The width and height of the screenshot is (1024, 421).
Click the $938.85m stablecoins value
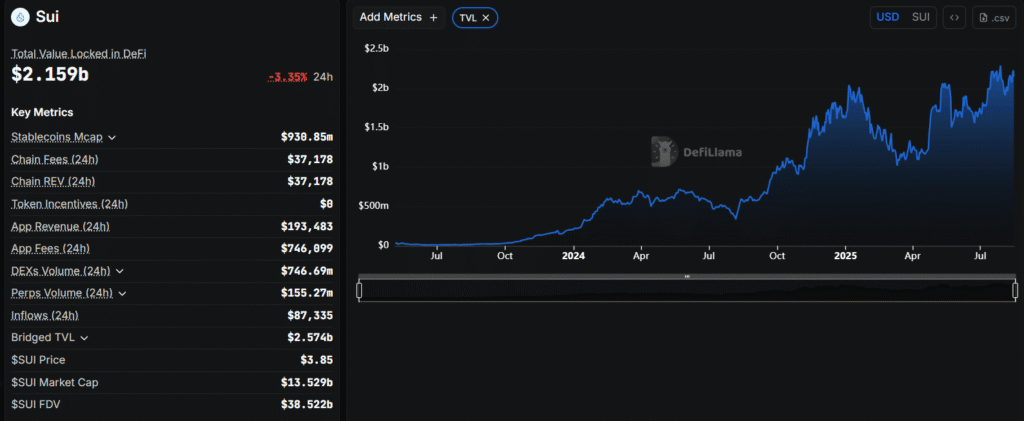click(306, 137)
